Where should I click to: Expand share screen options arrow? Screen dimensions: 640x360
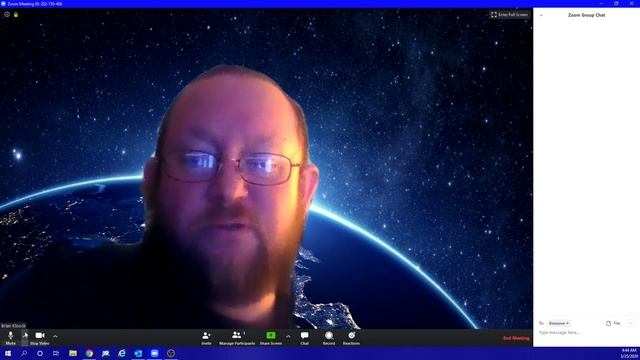tap(288, 337)
